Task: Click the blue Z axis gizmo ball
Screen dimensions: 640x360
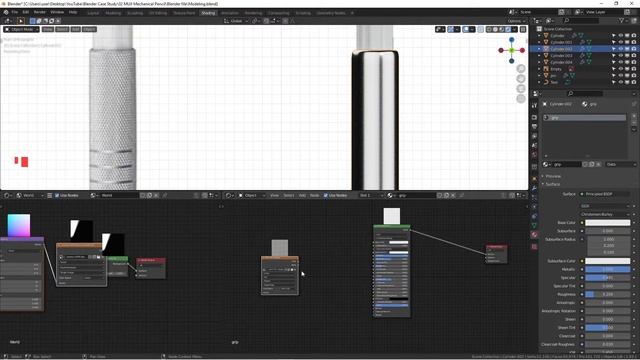Action: [x=511, y=40]
